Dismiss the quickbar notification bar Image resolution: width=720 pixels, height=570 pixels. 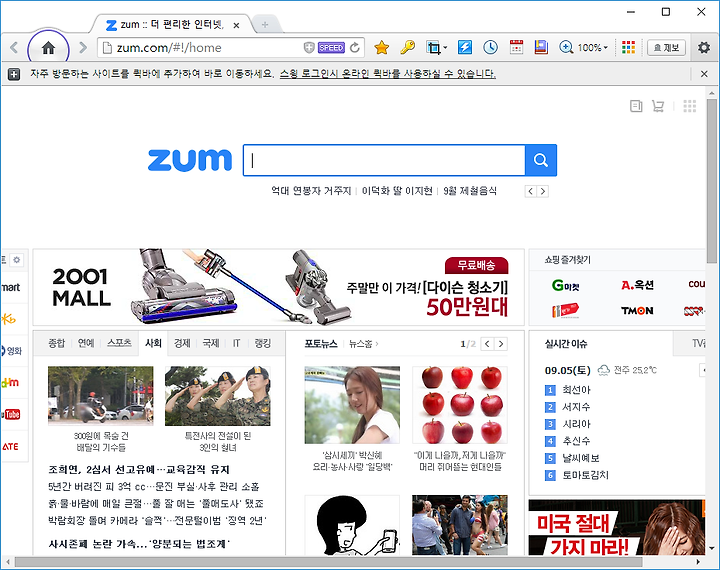click(704, 73)
